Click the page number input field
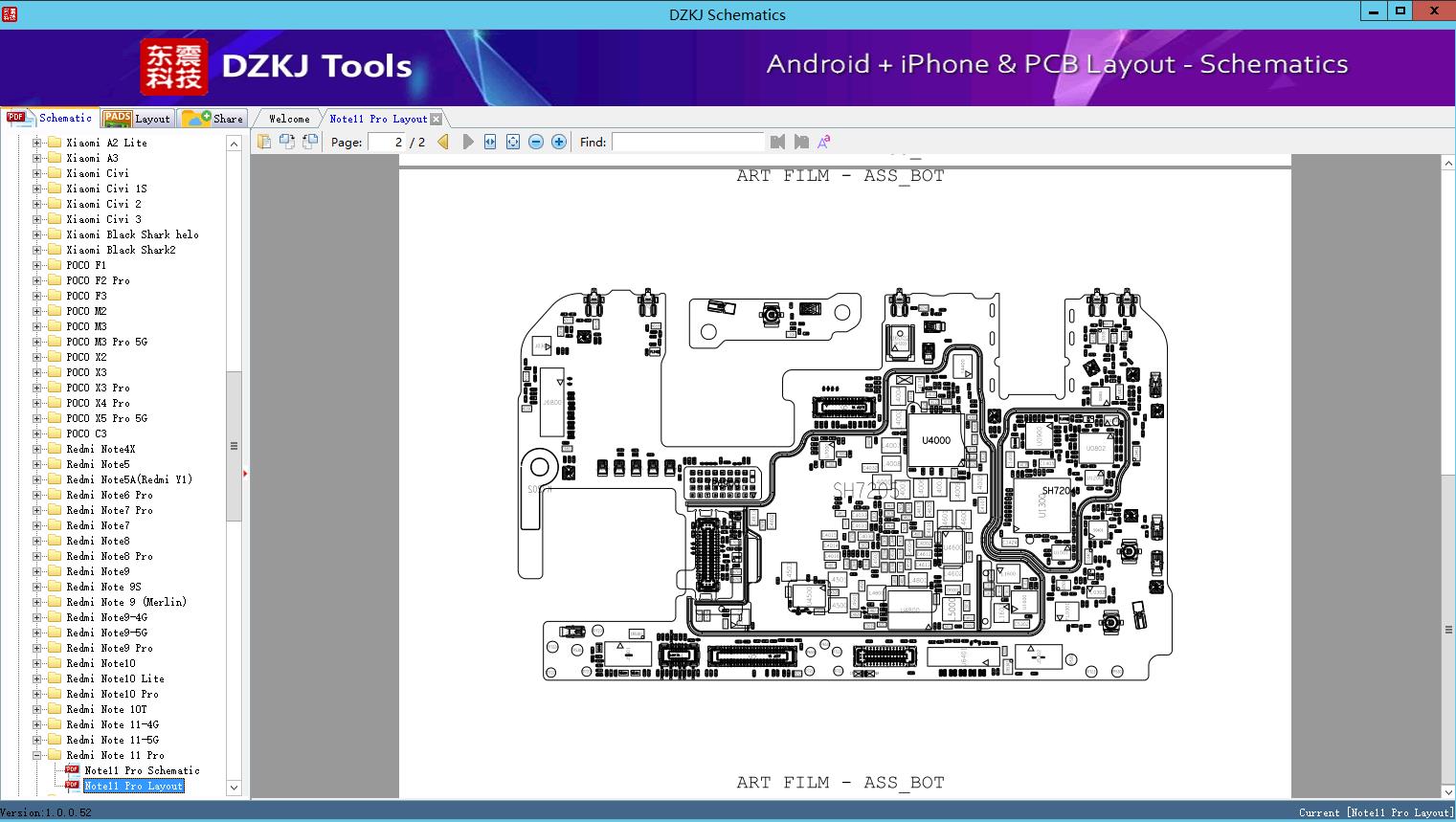Image resolution: width=1456 pixels, height=822 pixels. (387, 142)
